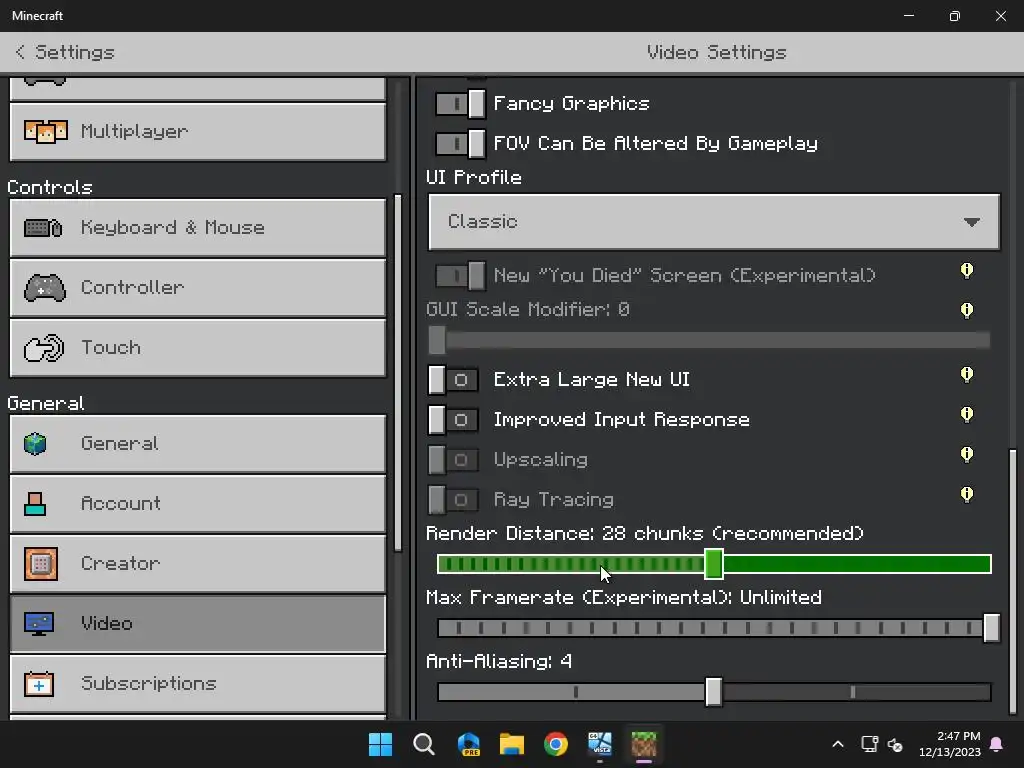
Task: Open General settings tab
Action: 198,443
